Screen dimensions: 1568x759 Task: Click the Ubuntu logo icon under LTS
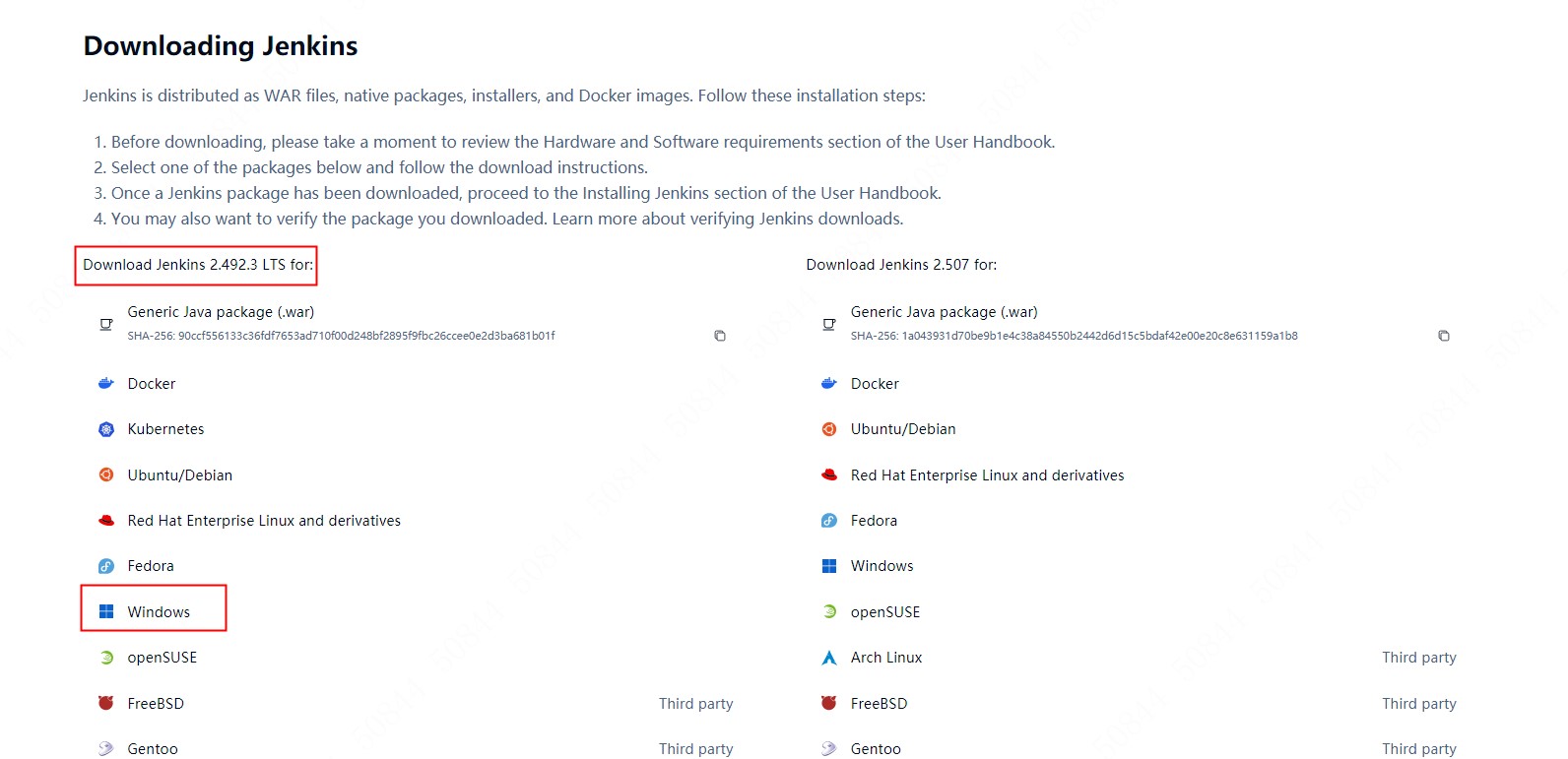106,475
